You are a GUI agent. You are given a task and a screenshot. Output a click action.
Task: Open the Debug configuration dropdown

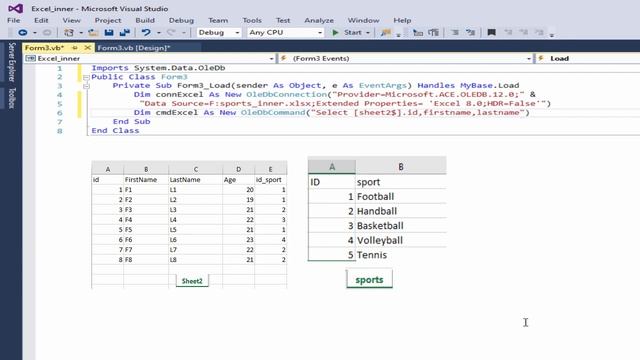pyautogui.click(x=219, y=32)
